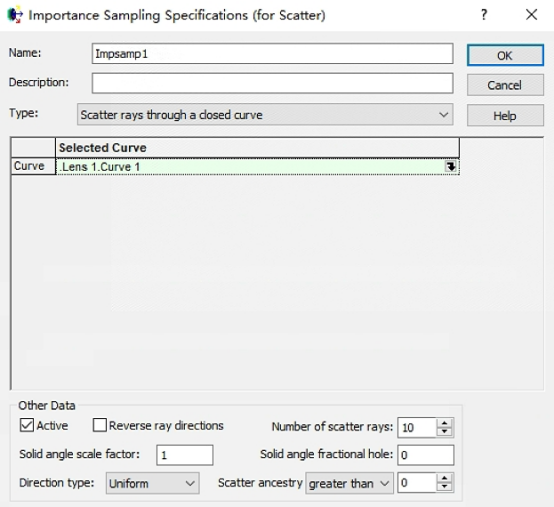The image size is (554, 507).
Task: Click the question mark help icon
Action: [484, 15]
